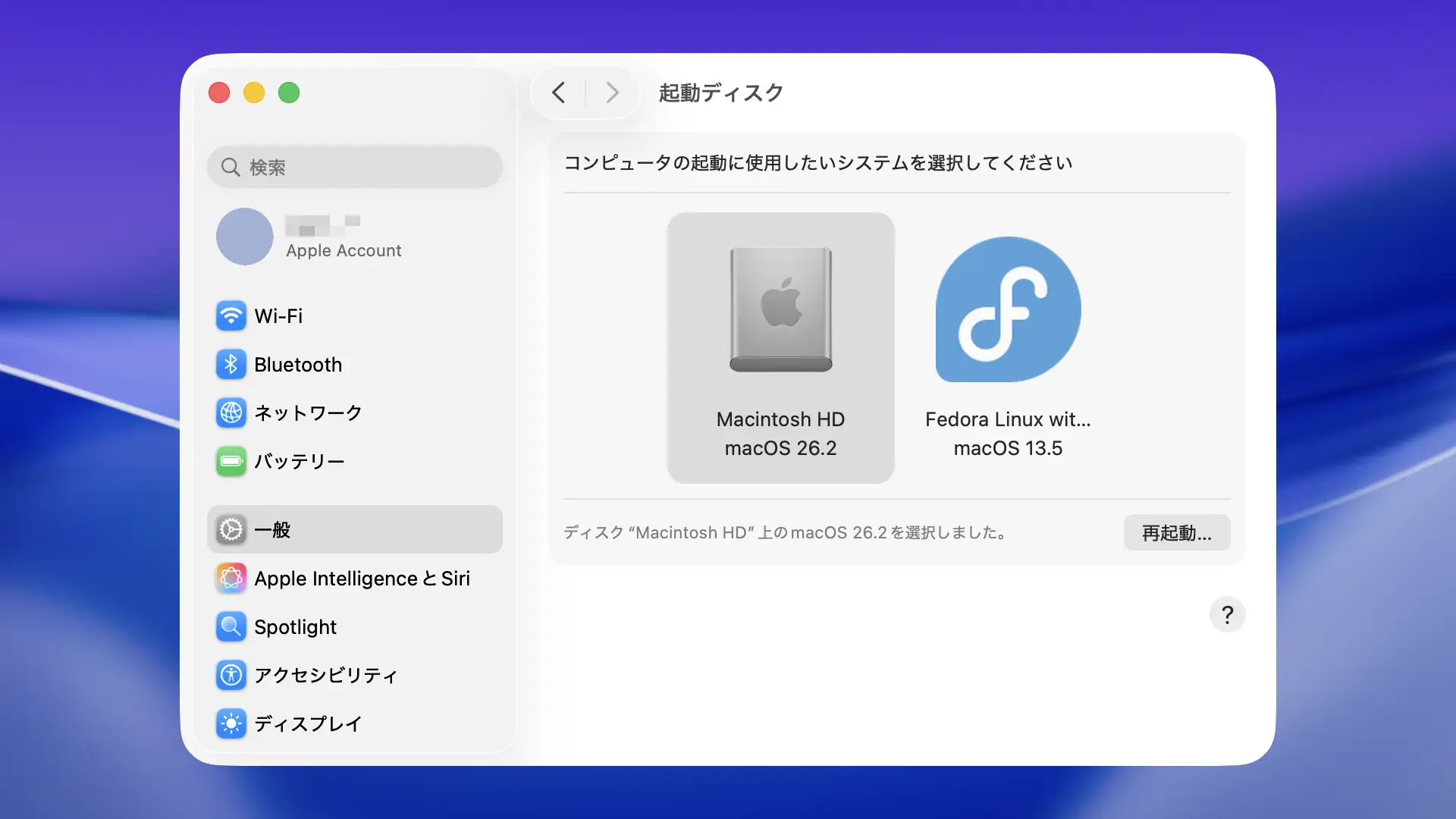Viewport: 1456px width, 819px height.
Task: Open Wi-Fi settings icon in sidebar
Action: coord(231,316)
